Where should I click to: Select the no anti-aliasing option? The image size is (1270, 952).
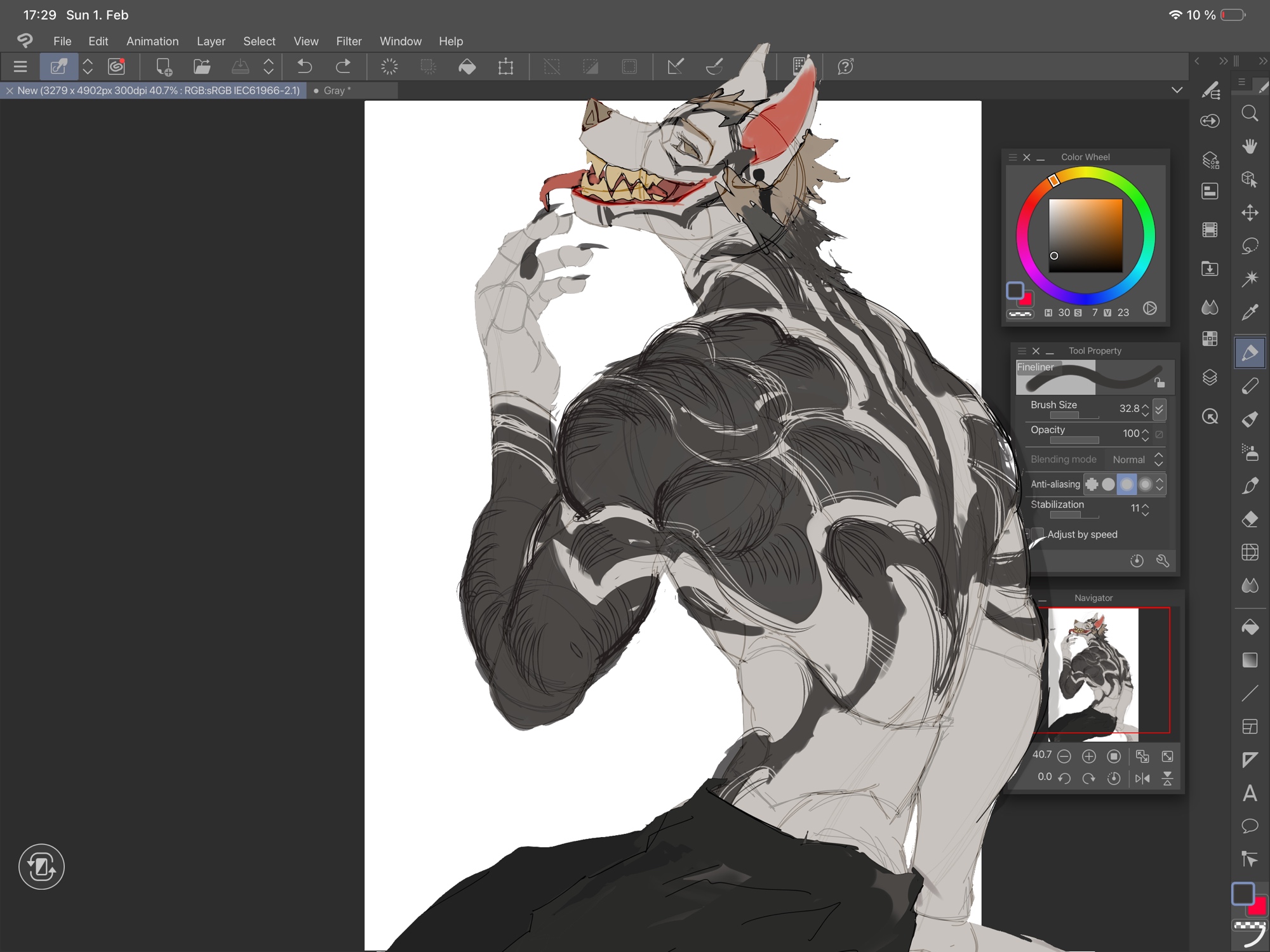1092,484
